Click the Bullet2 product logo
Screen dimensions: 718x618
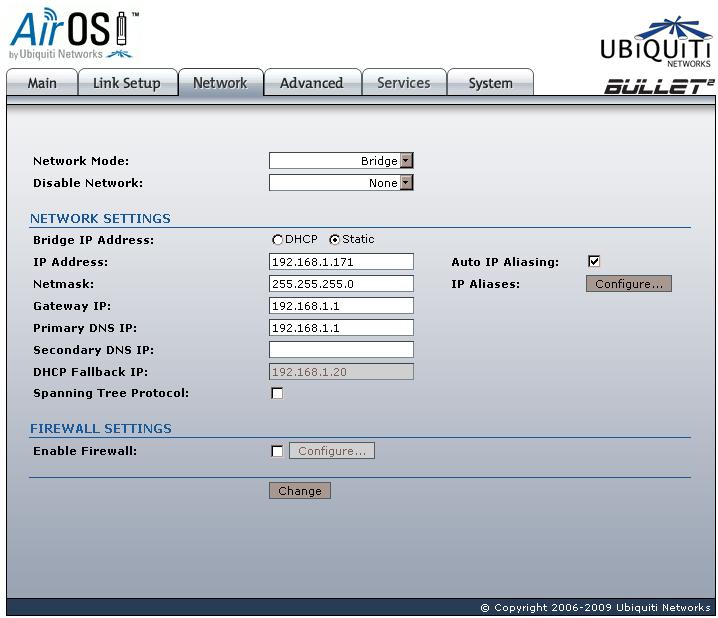click(659, 86)
